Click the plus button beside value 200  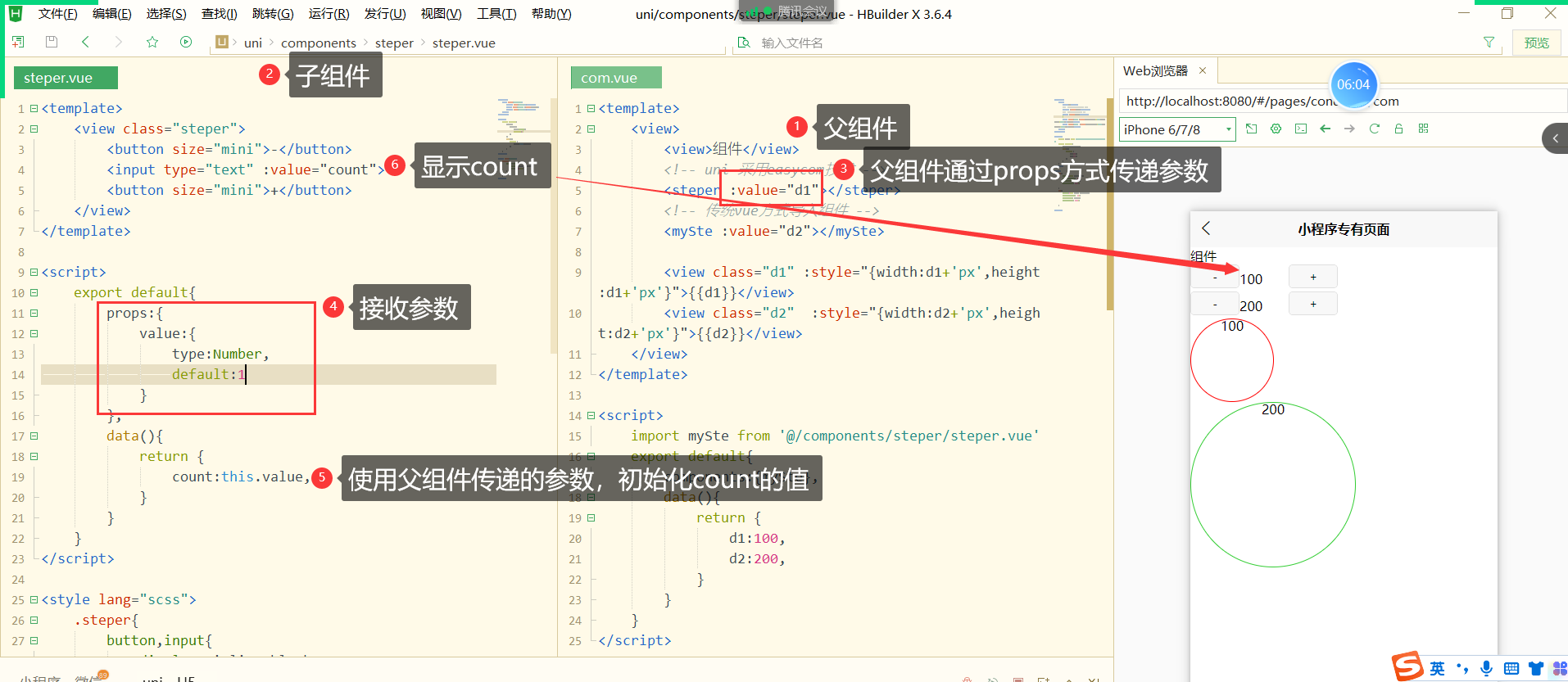click(x=1313, y=304)
